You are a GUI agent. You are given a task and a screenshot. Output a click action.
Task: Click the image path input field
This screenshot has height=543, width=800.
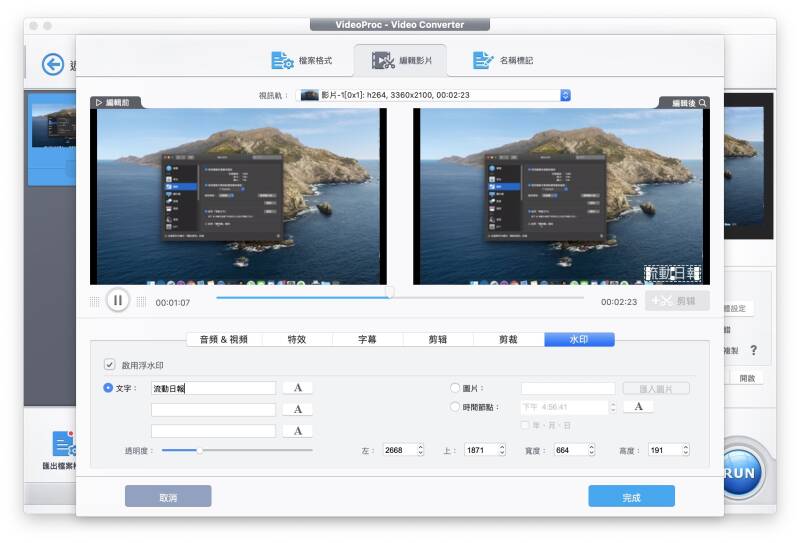click(x=568, y=388)
